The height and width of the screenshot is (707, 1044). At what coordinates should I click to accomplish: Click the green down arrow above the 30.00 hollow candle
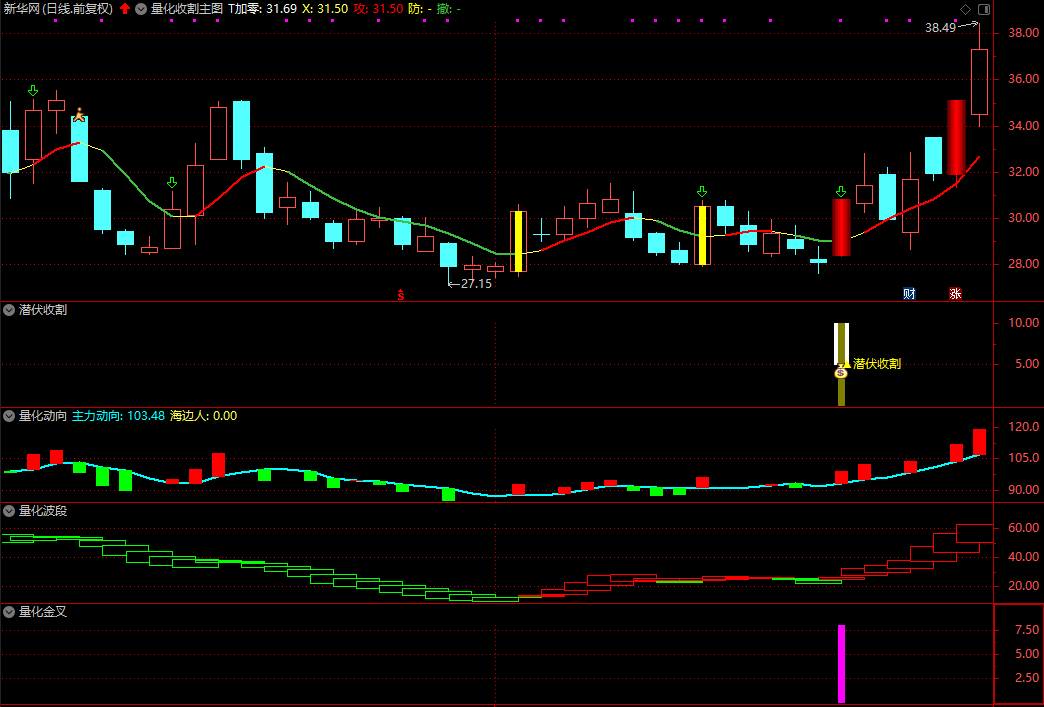[x=172, y=182]
